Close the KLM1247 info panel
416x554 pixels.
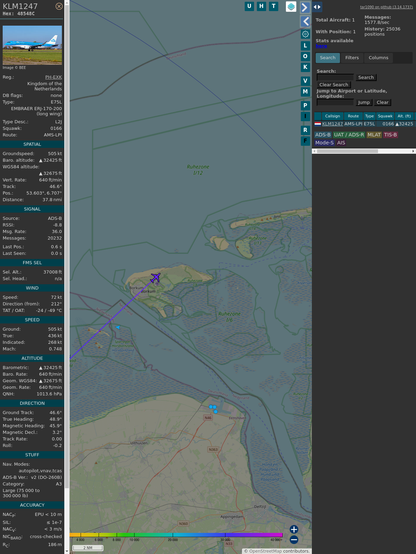coord(59,6)
